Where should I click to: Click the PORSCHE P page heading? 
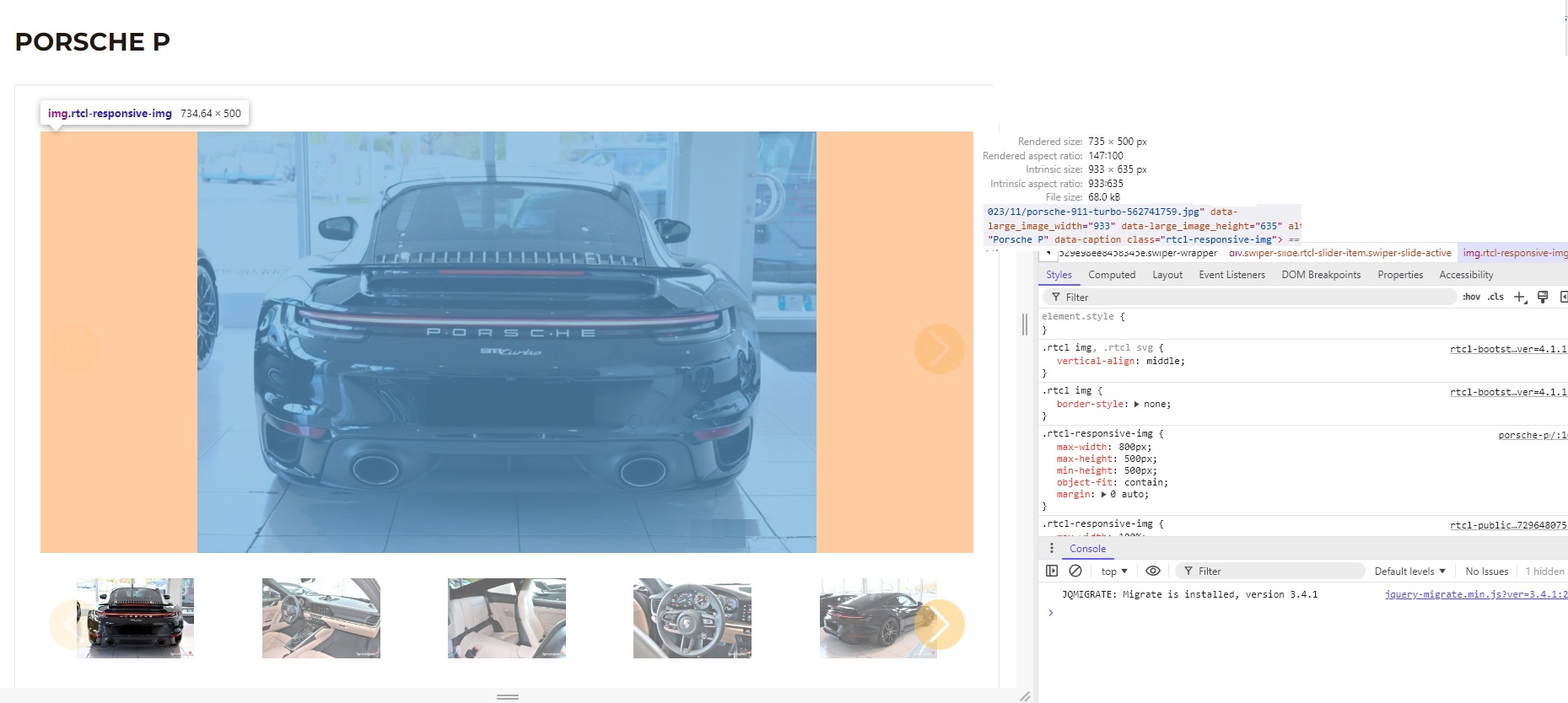coord(93,41)
